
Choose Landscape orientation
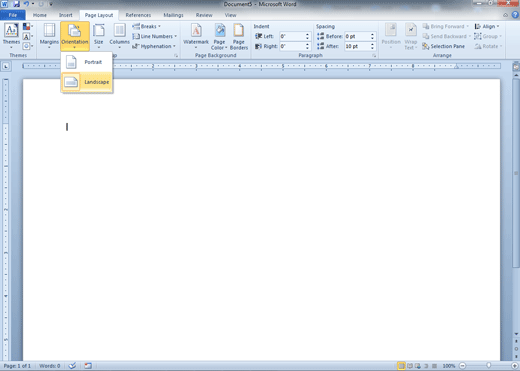coord(87,82)
